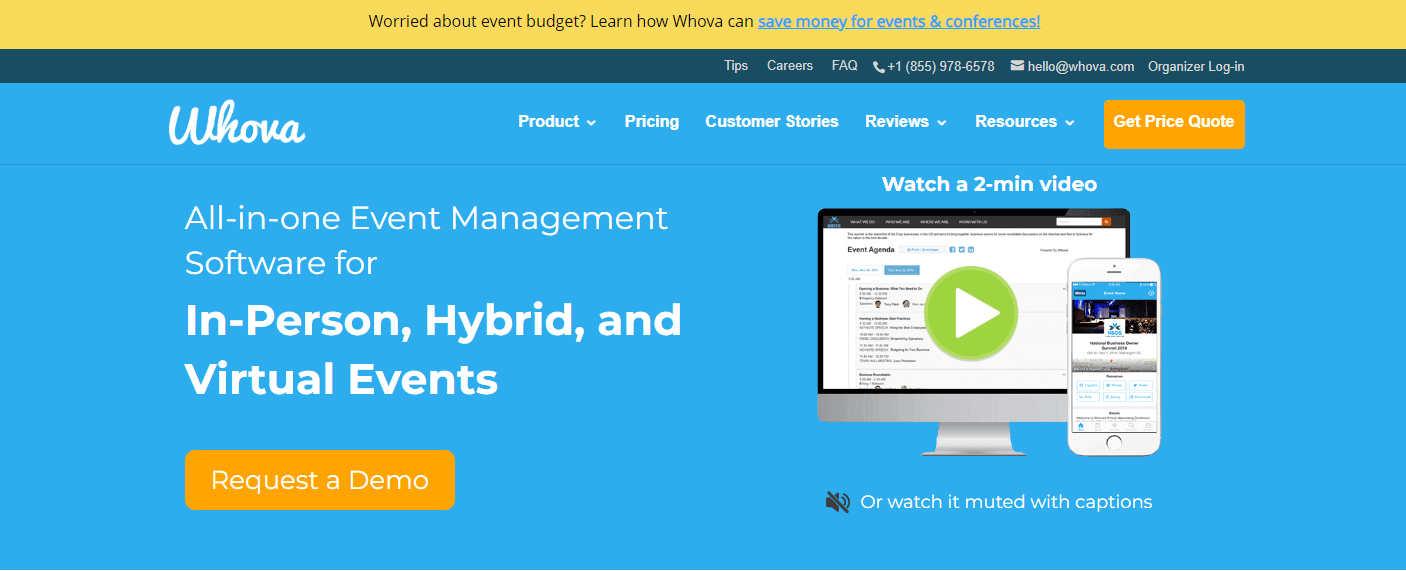Click 'All-in-one Event Management' text

pos(426,218)
